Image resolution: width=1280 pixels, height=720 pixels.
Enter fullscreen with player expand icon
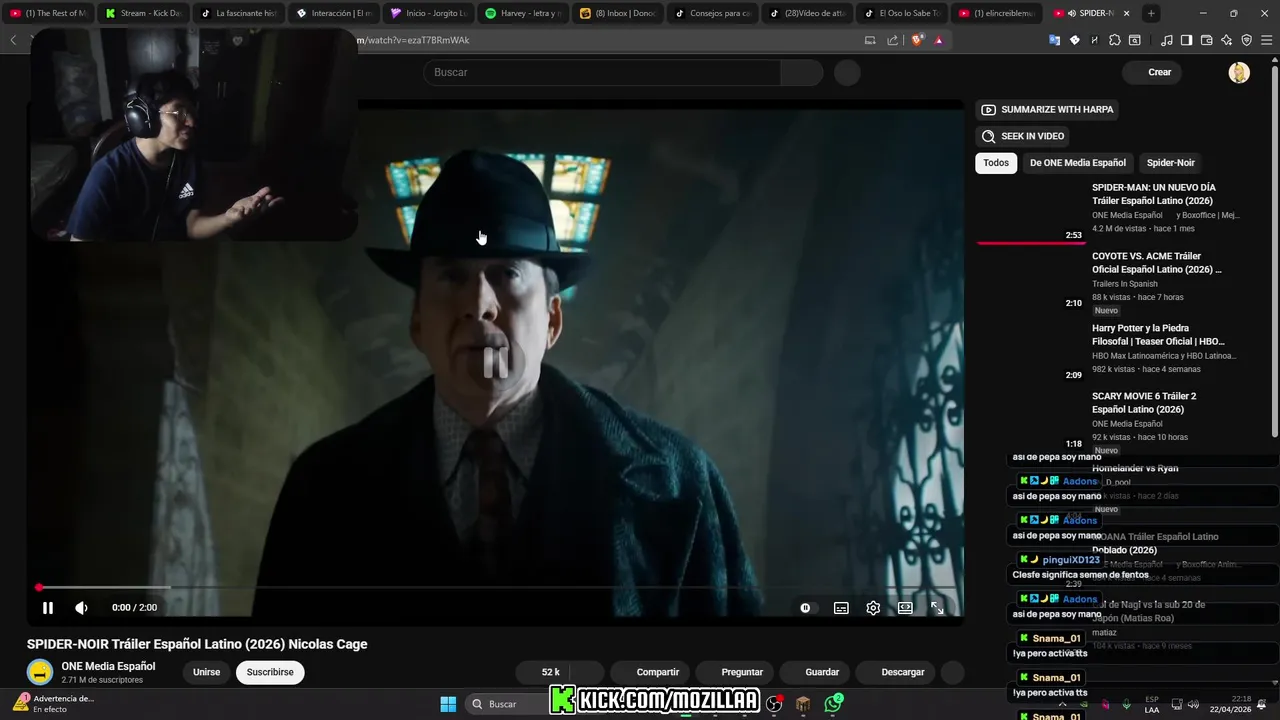(937, 607)
